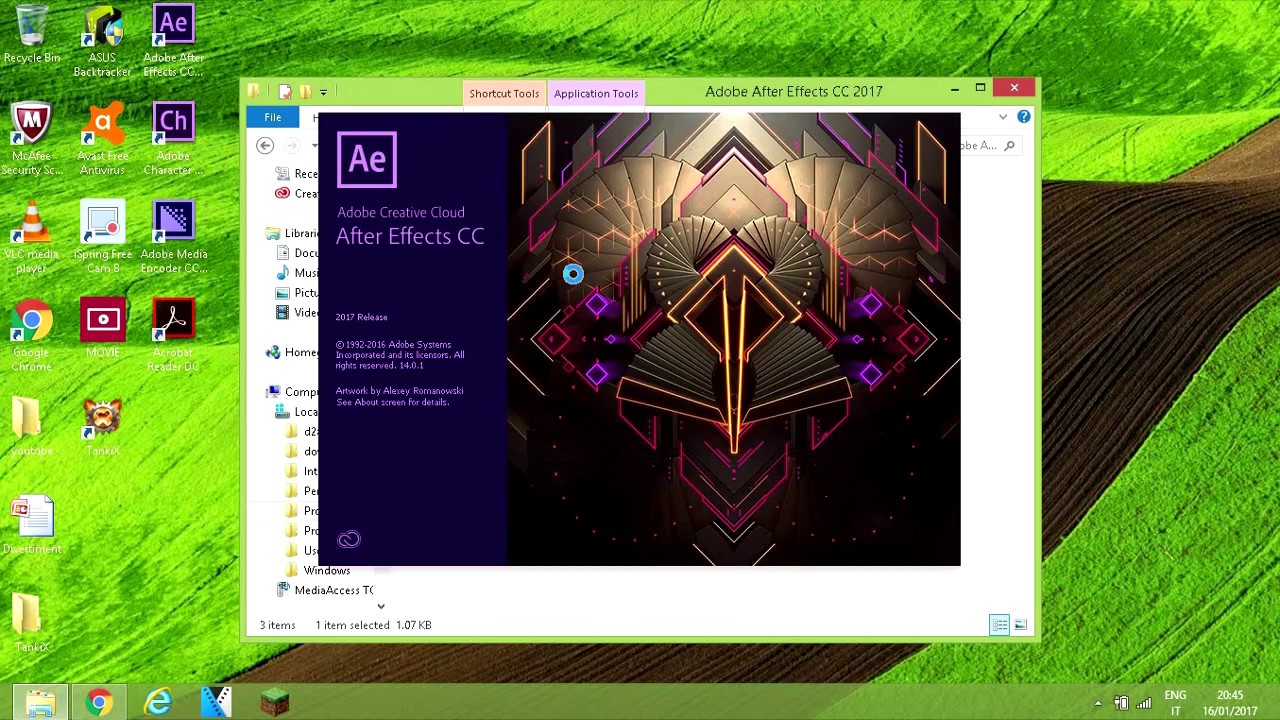Viewport: 1280px width, 720px height.
Task: Select the TankiX folder at desktop bottom
Action: (x=32, y=623)
